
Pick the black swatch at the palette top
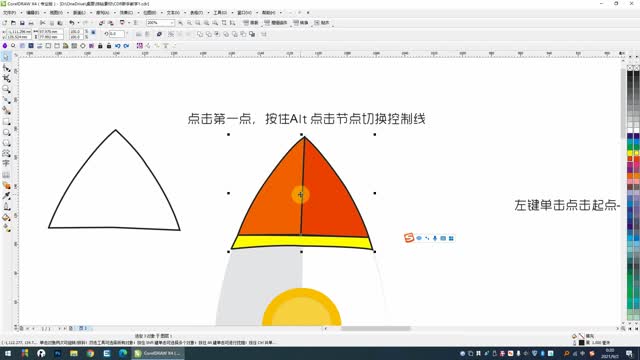click(x=630, y=74)
